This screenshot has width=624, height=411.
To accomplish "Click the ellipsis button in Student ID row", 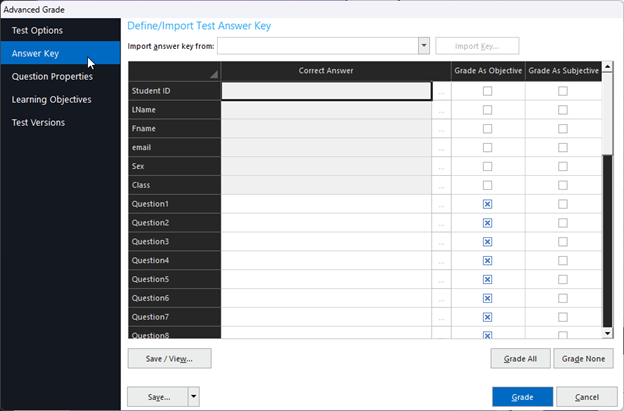I will (441, 92).
